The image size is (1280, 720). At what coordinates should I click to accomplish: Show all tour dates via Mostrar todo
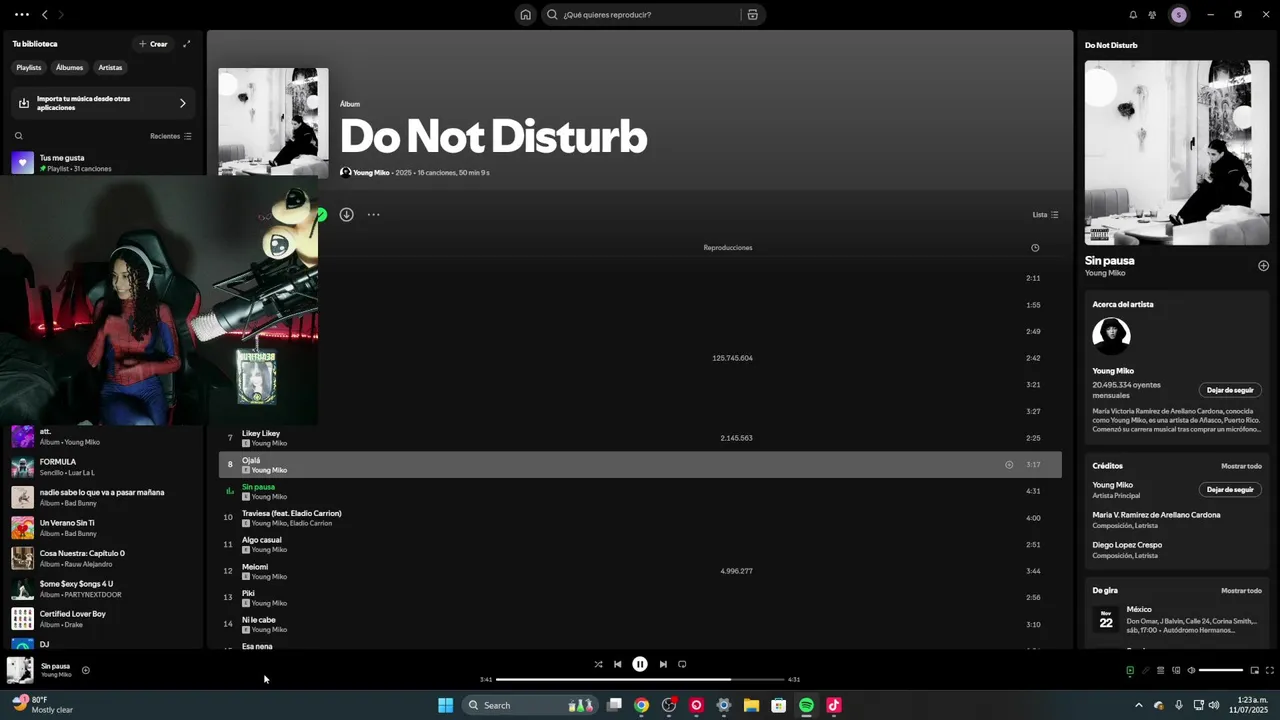pyautogui.click(x=1241, y=591)
